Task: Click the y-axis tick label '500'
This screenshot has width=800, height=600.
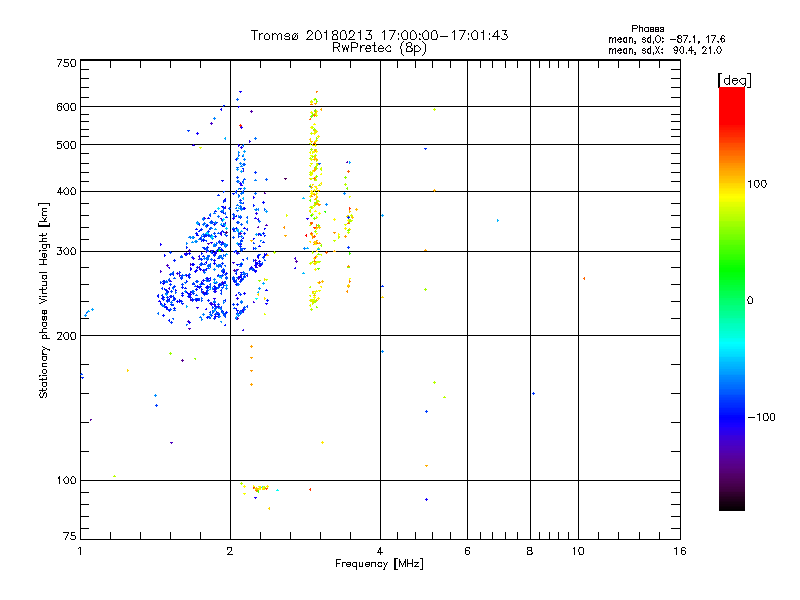Action: tap(66, 144)
